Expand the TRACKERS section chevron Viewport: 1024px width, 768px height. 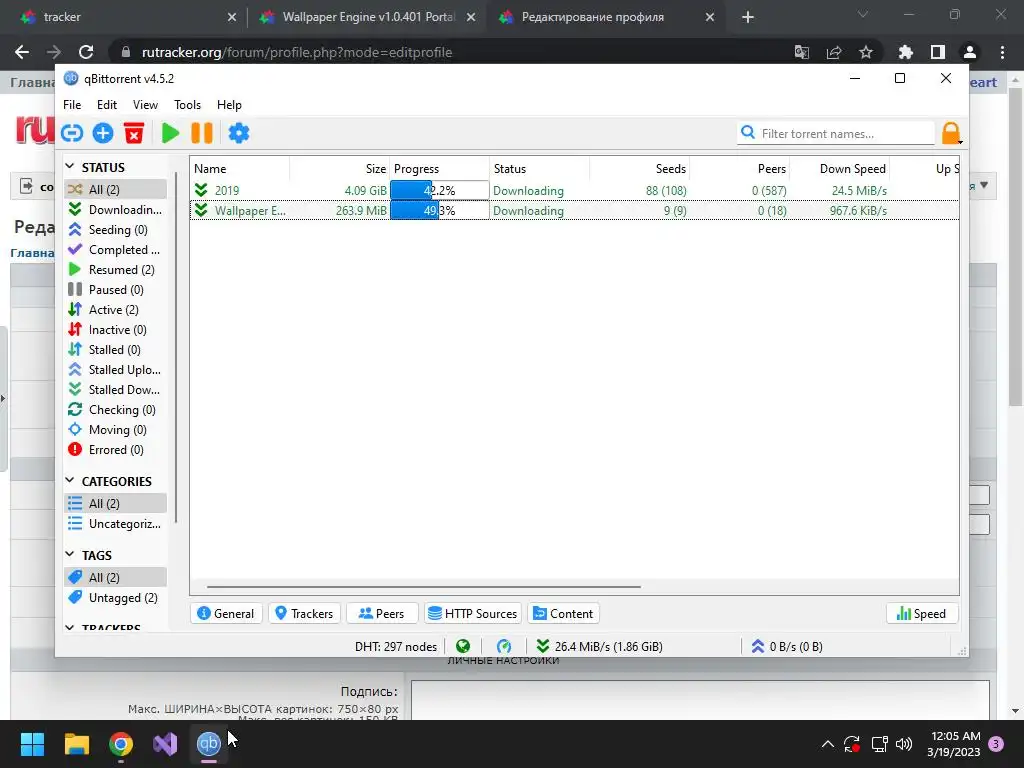point(70,627)
